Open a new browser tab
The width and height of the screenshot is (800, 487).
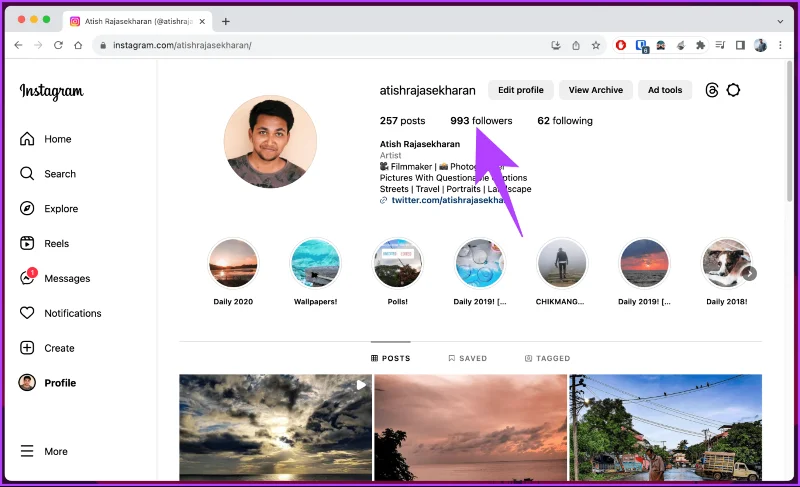(x=226, y=21)
